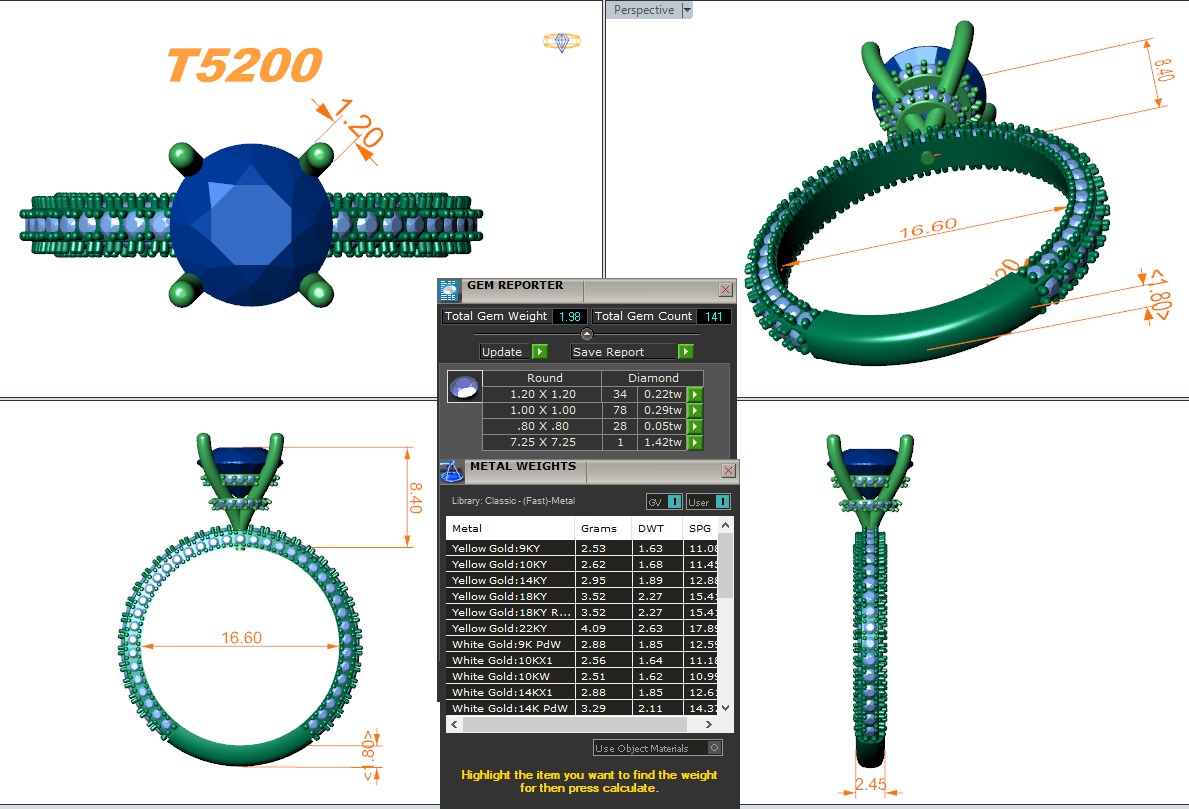Click the green arrow beside Update
This screenshot has height=809, width=1189.
click(539, 352)
